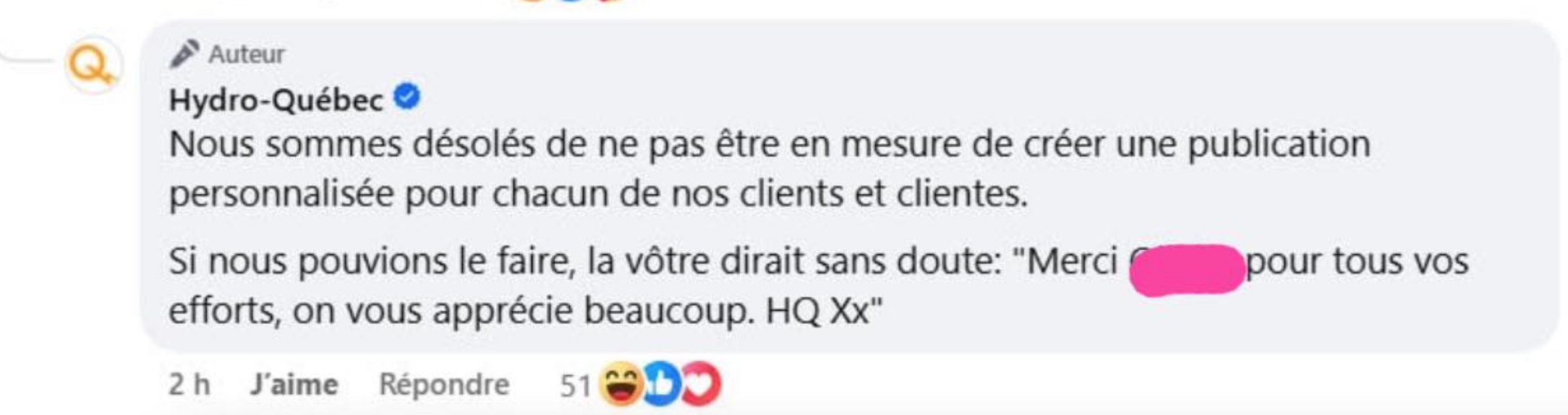Click the thread connector line beside avatar

(x=29, y=58)
